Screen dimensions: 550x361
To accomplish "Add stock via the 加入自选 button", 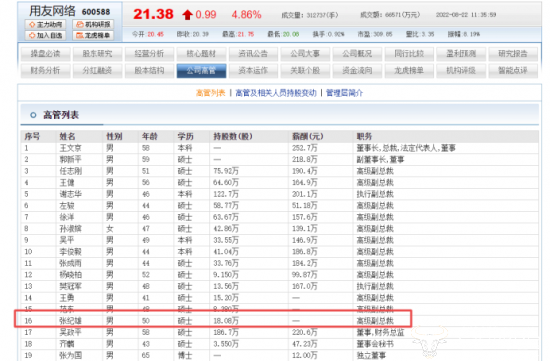I will 46,35.
